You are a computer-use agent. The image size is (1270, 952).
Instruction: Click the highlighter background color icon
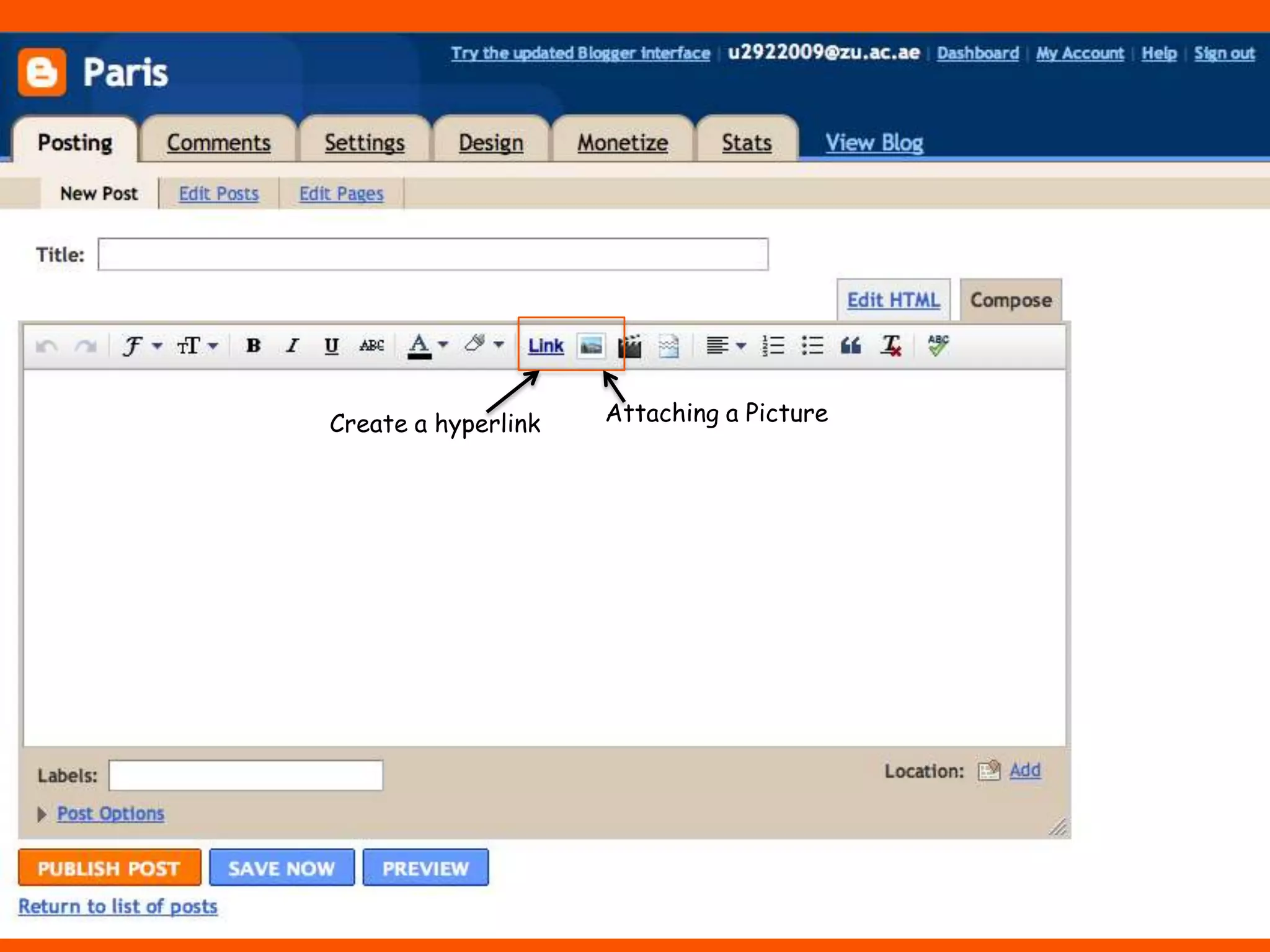point(475,343)
